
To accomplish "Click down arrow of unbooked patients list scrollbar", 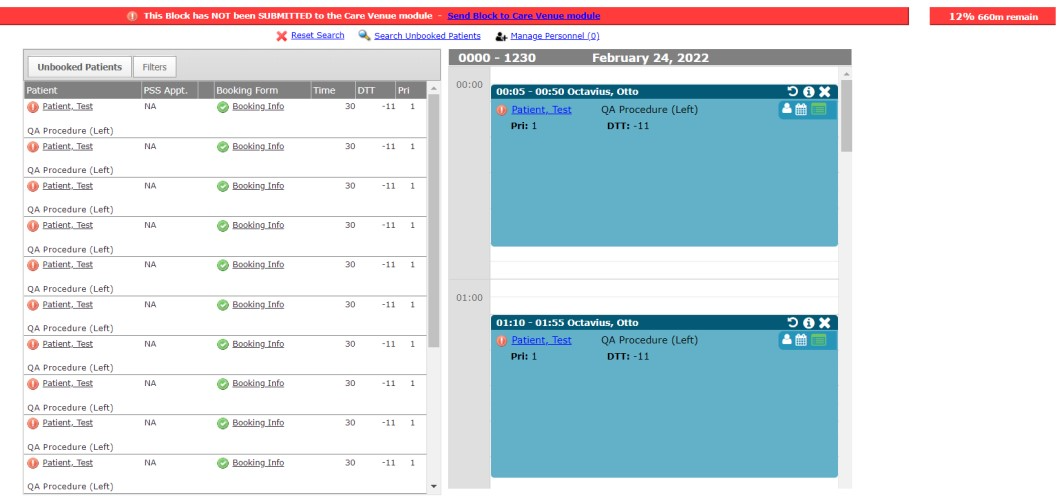I will coord(433,486).
